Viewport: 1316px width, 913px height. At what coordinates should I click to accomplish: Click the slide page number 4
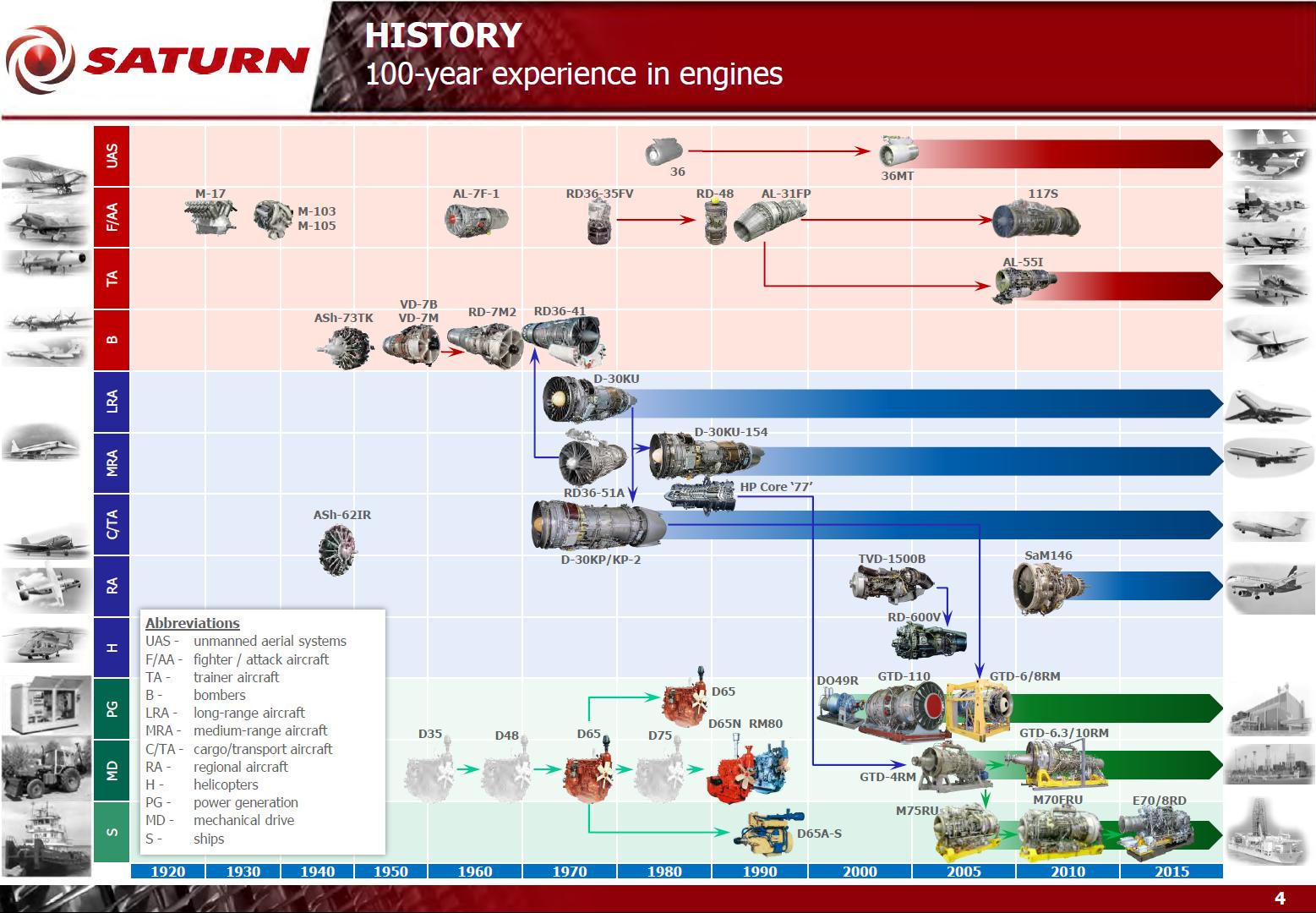1280,898
